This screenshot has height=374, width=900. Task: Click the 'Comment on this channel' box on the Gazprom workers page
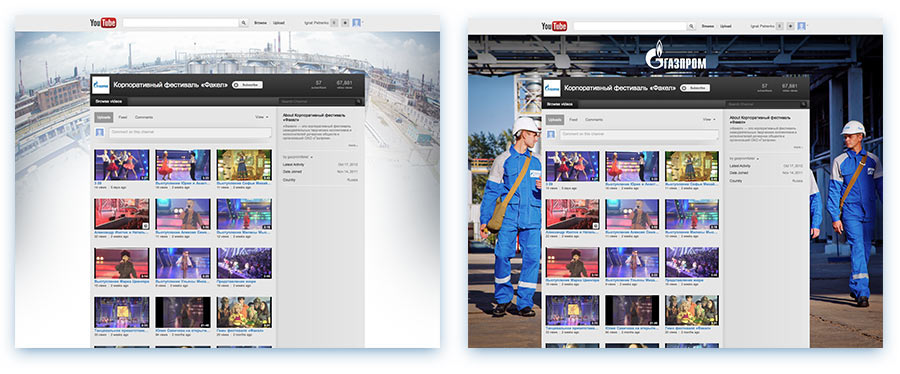pos(639,134)
